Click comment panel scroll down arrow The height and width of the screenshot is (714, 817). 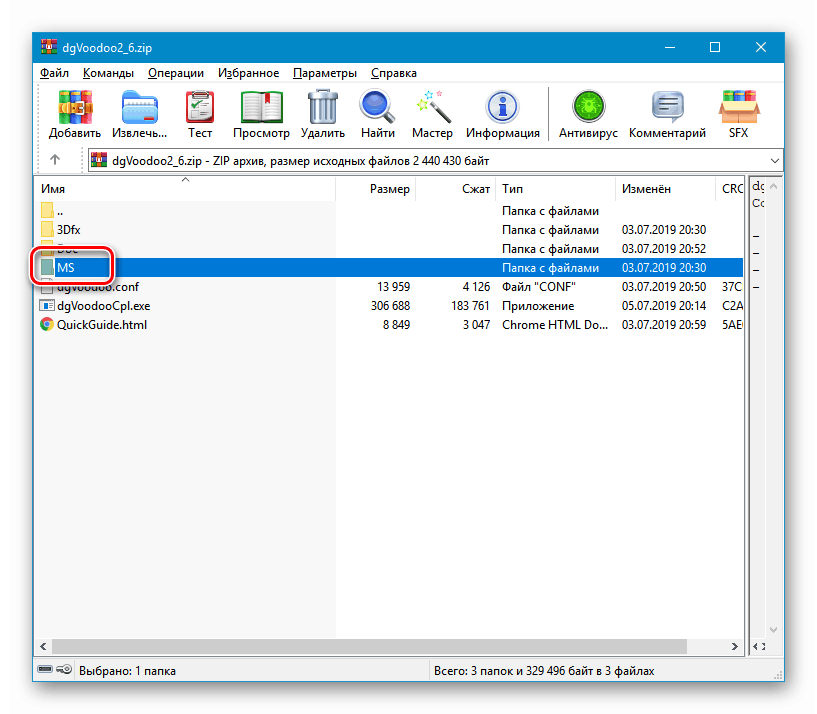click(x=774, y=630)
